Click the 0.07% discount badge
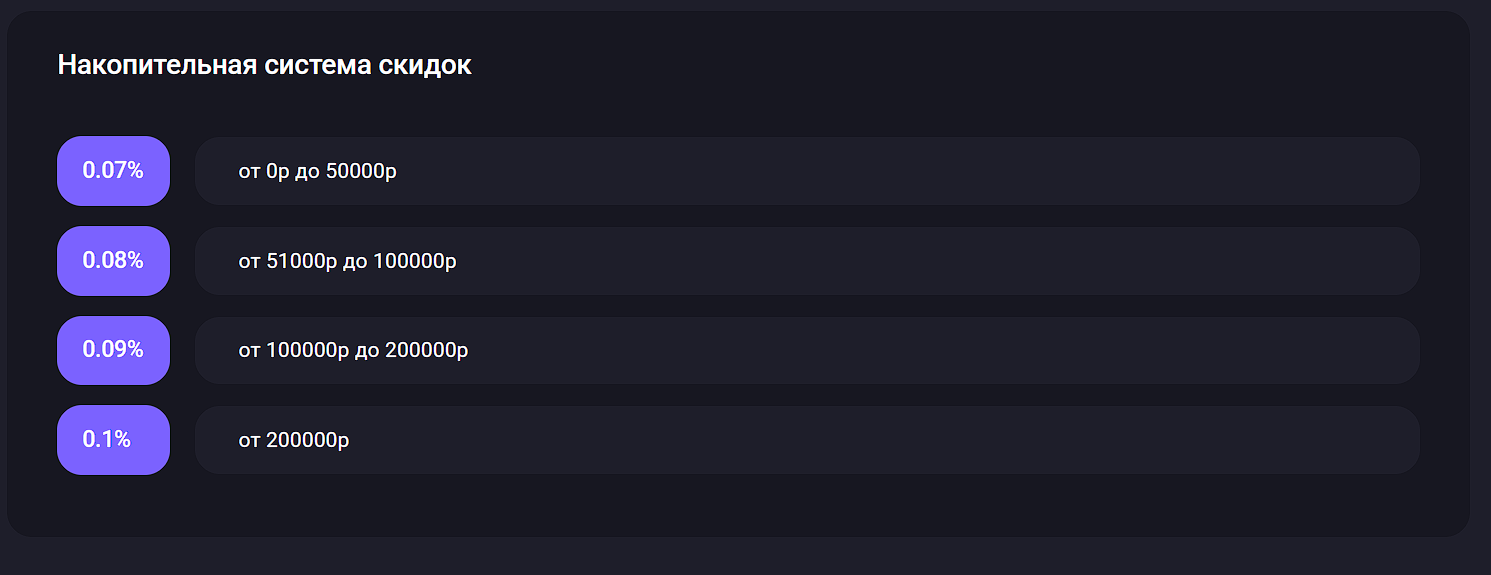 [113, 171]
